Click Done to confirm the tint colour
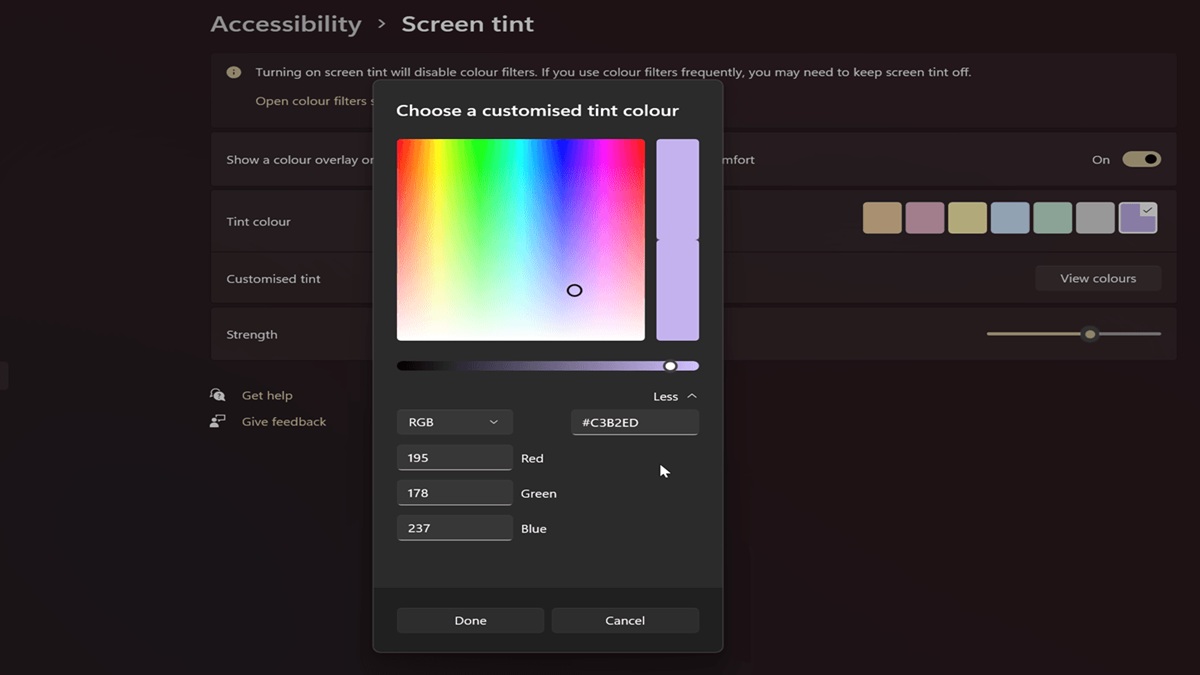Viewport: 1200px width, 675px height. pyautogui.click(x=470, y=620)
